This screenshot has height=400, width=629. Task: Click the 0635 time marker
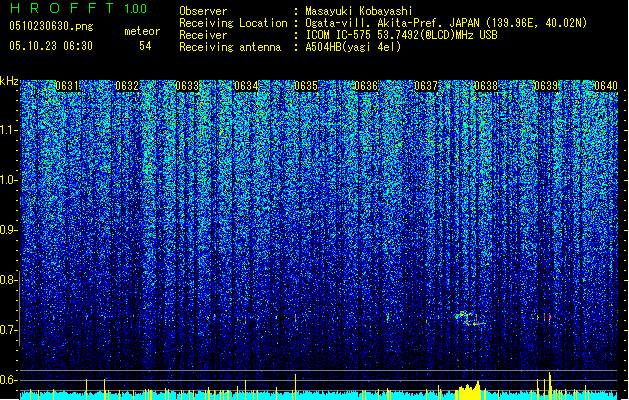pyautogui.click(x=306, y=86)
